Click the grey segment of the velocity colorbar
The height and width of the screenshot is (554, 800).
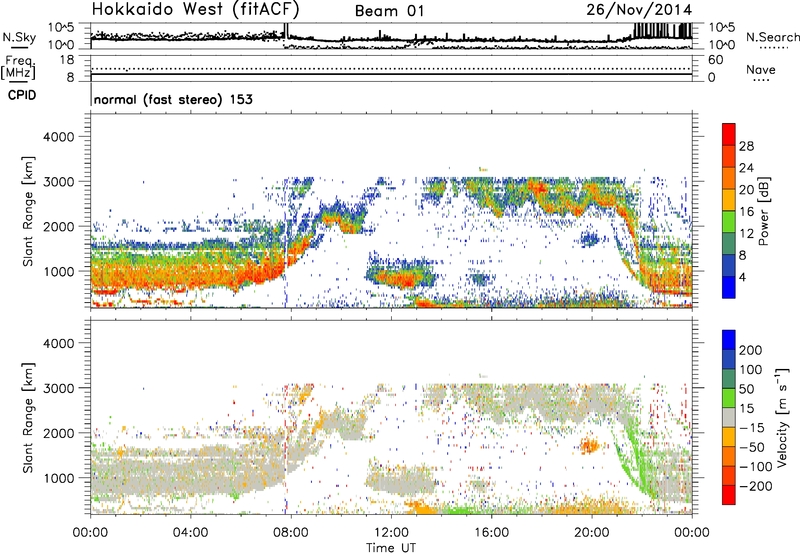729,418
